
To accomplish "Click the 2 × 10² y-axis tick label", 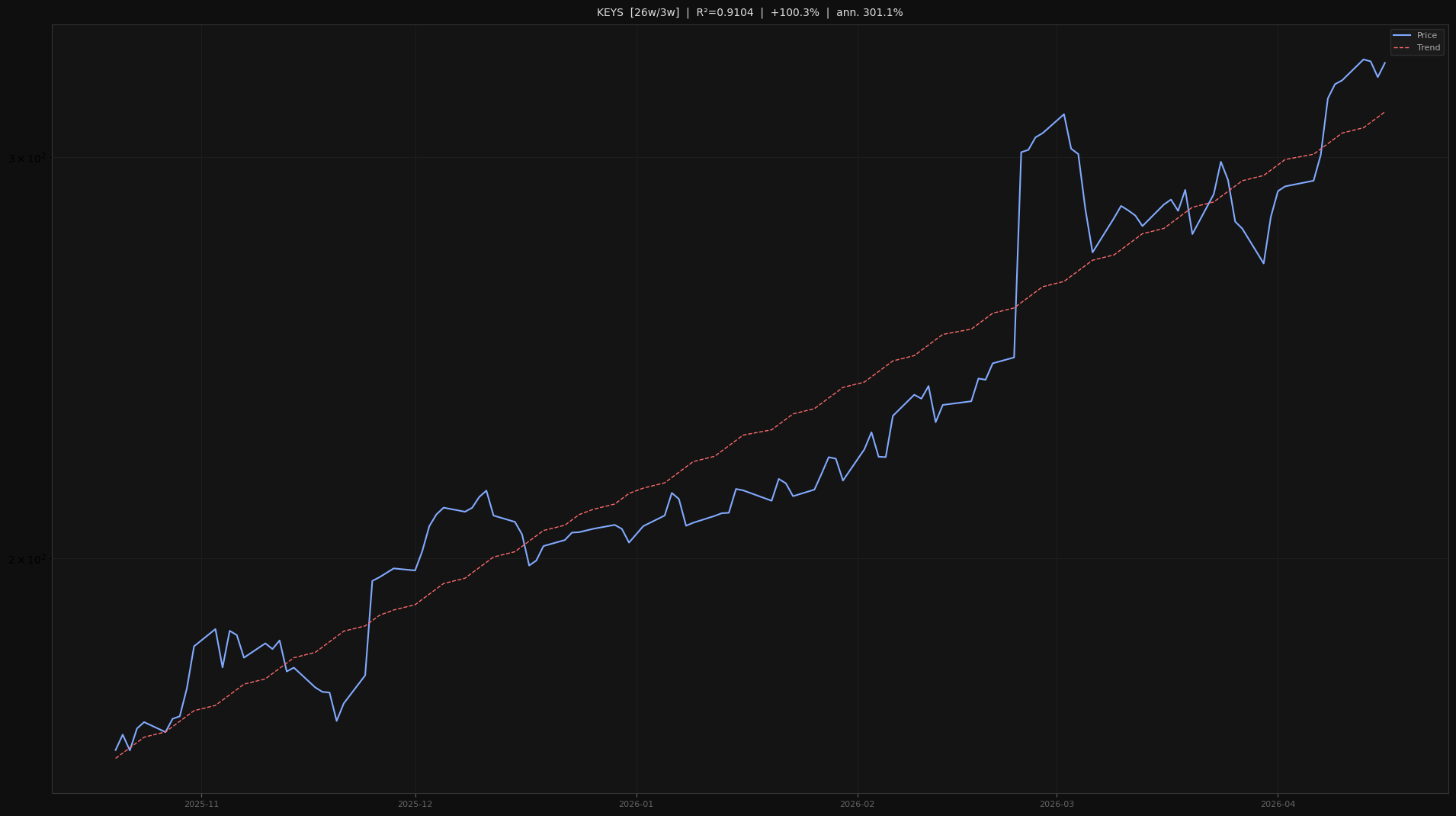I will (x=28, y=559).
